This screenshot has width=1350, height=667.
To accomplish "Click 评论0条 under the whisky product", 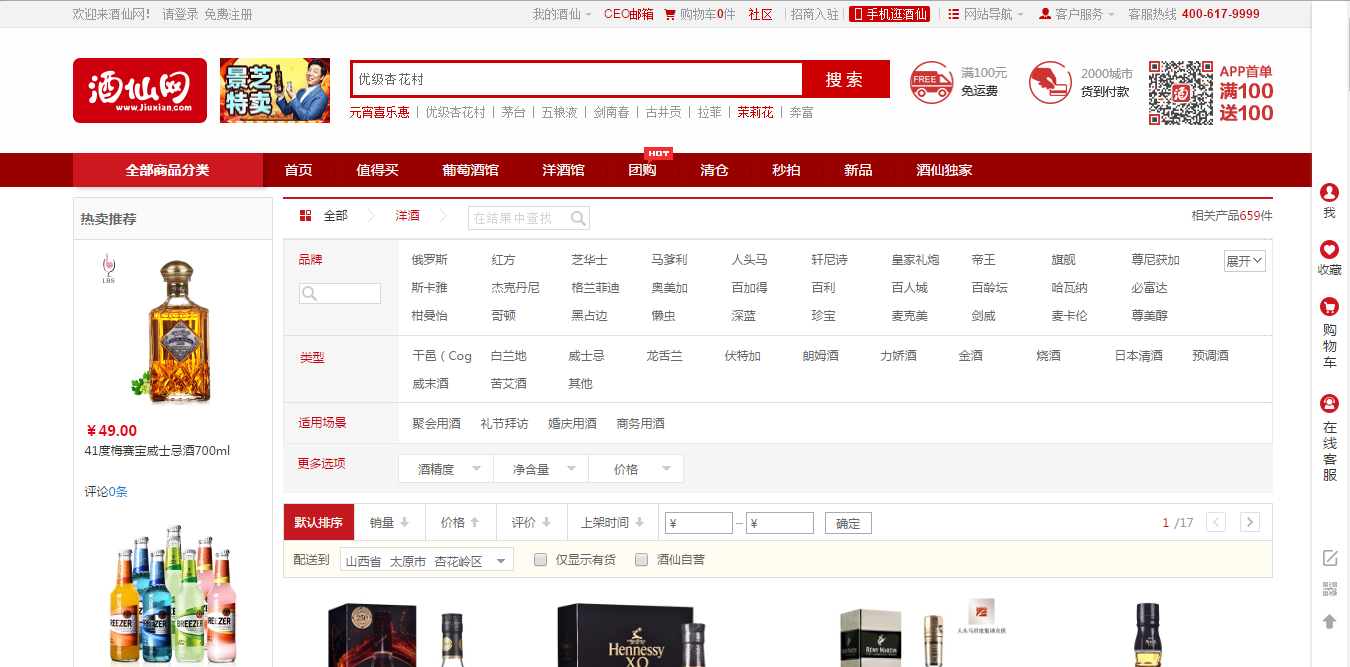I will coord(106,492).
